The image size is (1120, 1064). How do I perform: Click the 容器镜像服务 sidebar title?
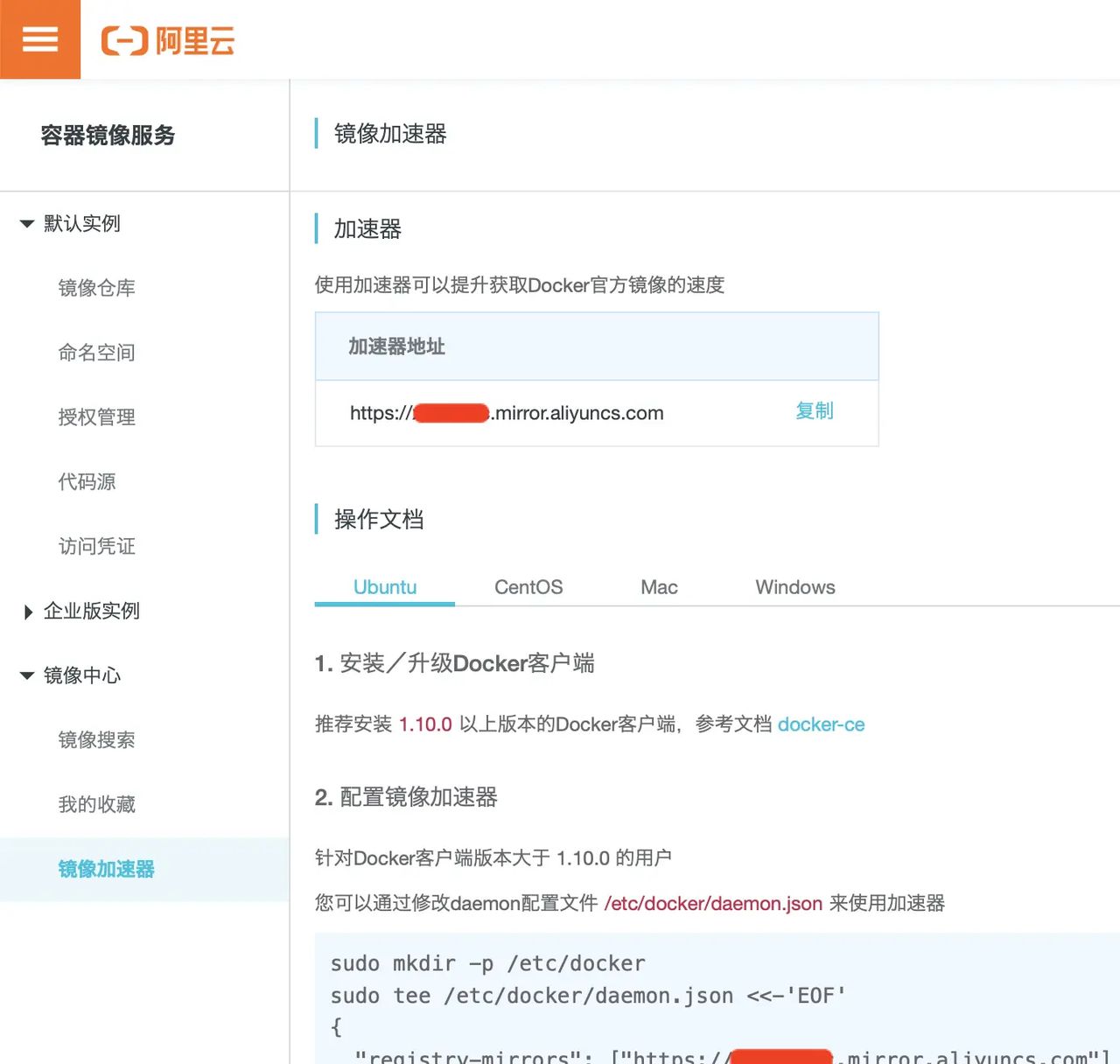[108, 136]
